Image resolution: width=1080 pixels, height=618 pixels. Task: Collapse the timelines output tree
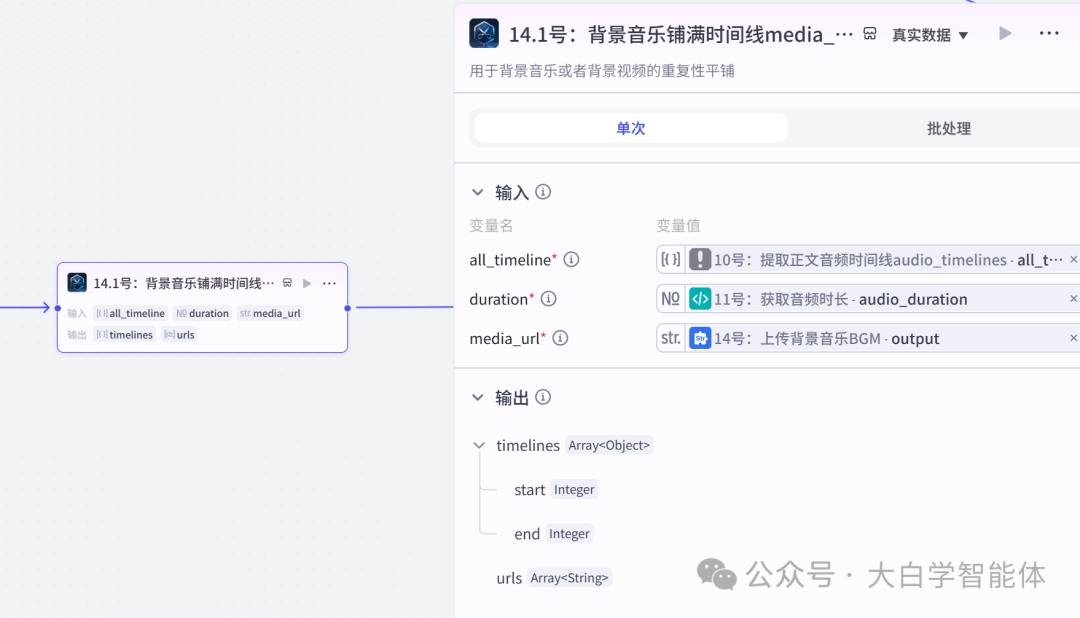(x=479, y=446)
